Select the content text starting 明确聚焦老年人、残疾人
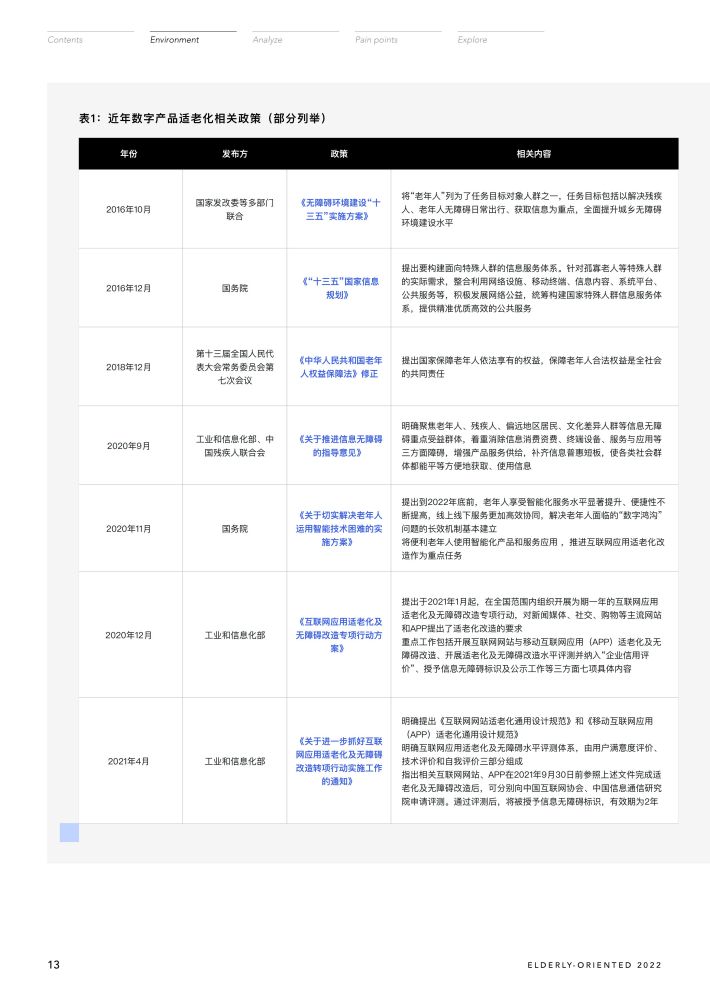 532,446
